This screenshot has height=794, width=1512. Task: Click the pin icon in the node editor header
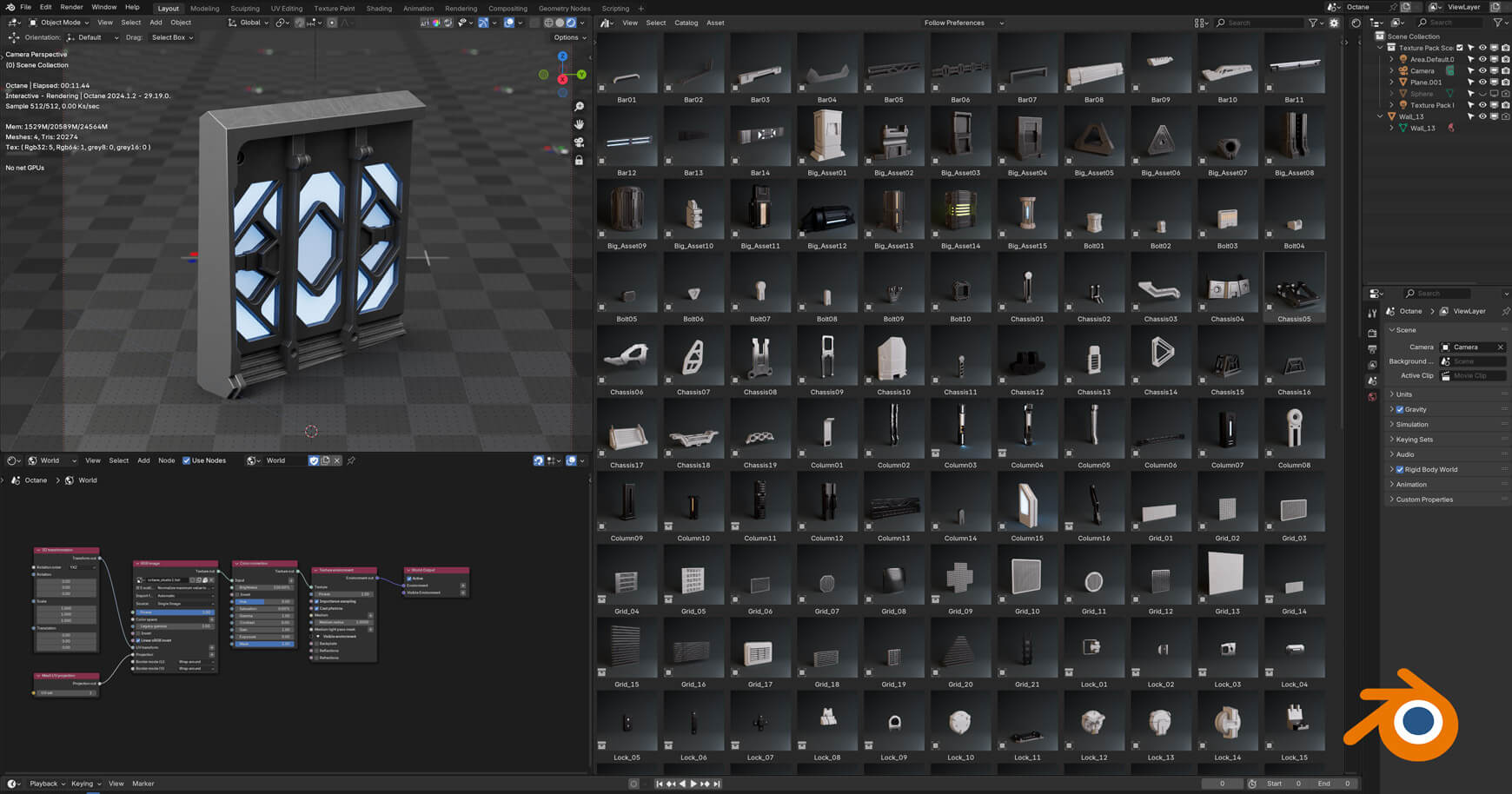click(351, 460)
